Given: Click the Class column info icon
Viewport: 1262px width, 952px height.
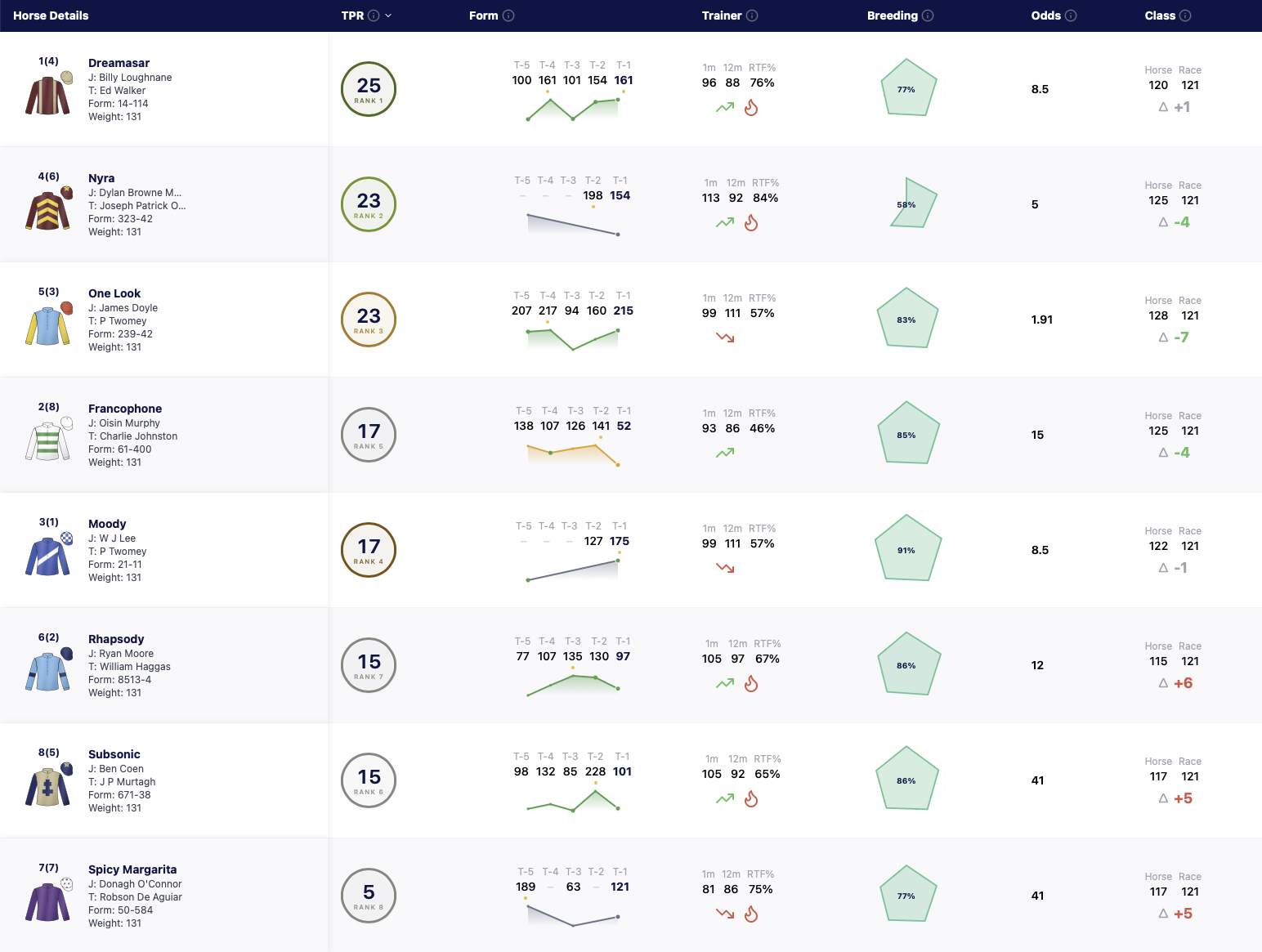Looking at the screenshot, I should coord(1185,16).
